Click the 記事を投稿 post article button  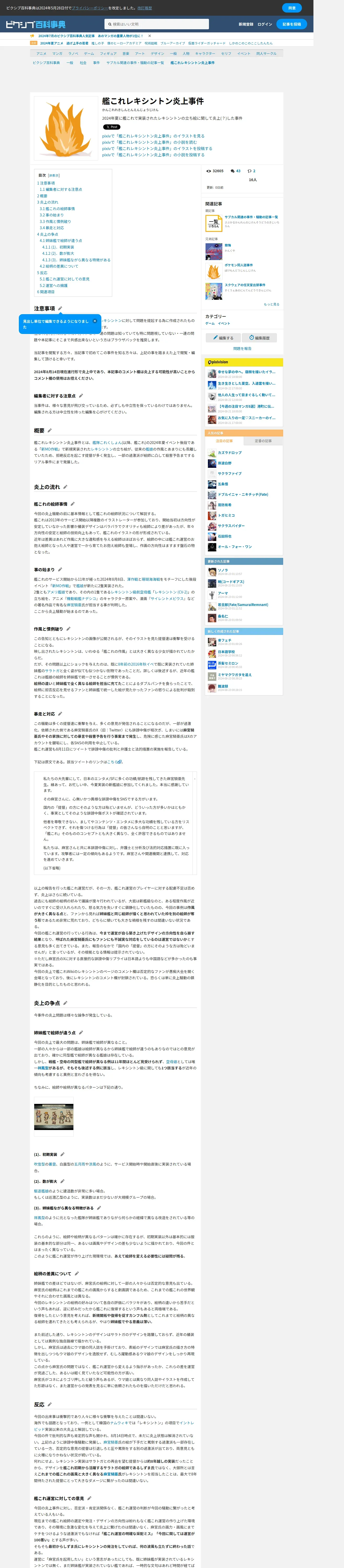tap(292, 24)
